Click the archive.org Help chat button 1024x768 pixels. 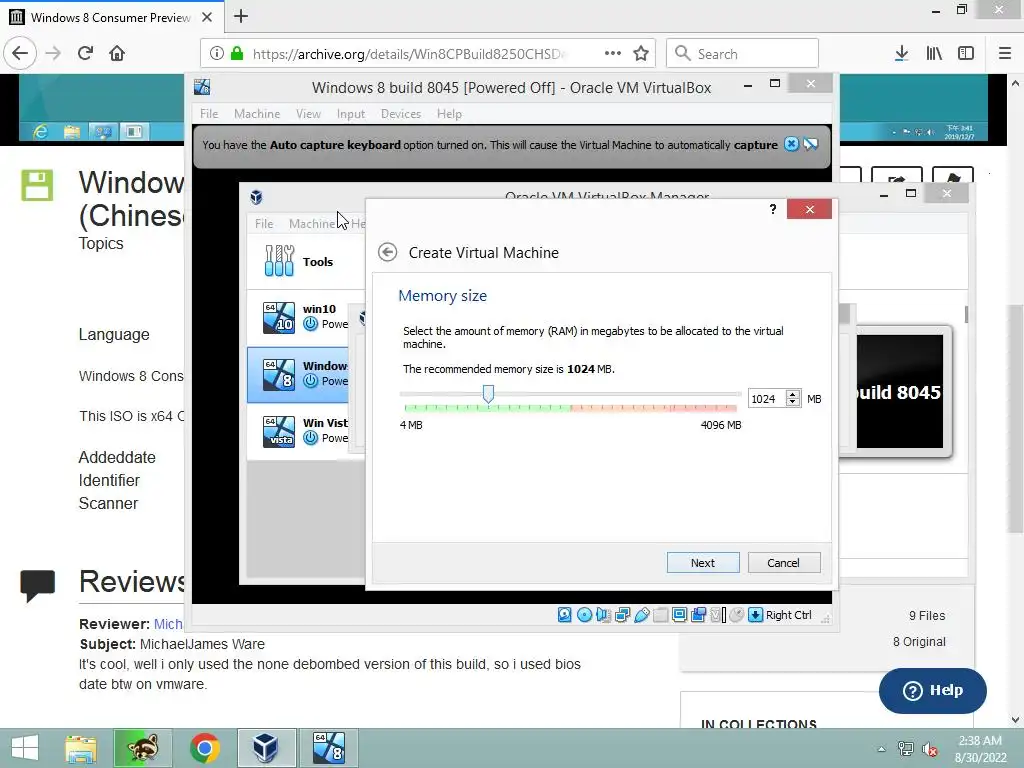coord(933,690)
